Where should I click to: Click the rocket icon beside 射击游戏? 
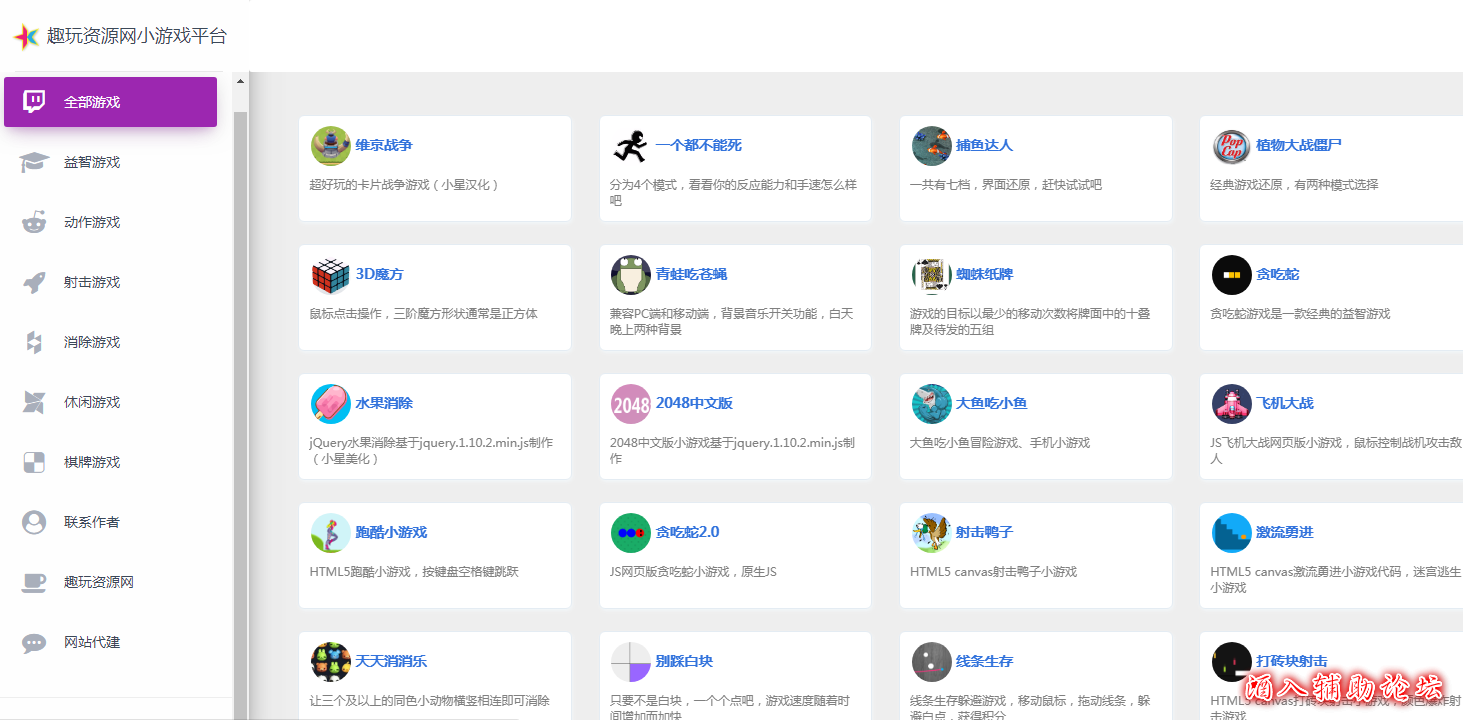pos(34,282)
